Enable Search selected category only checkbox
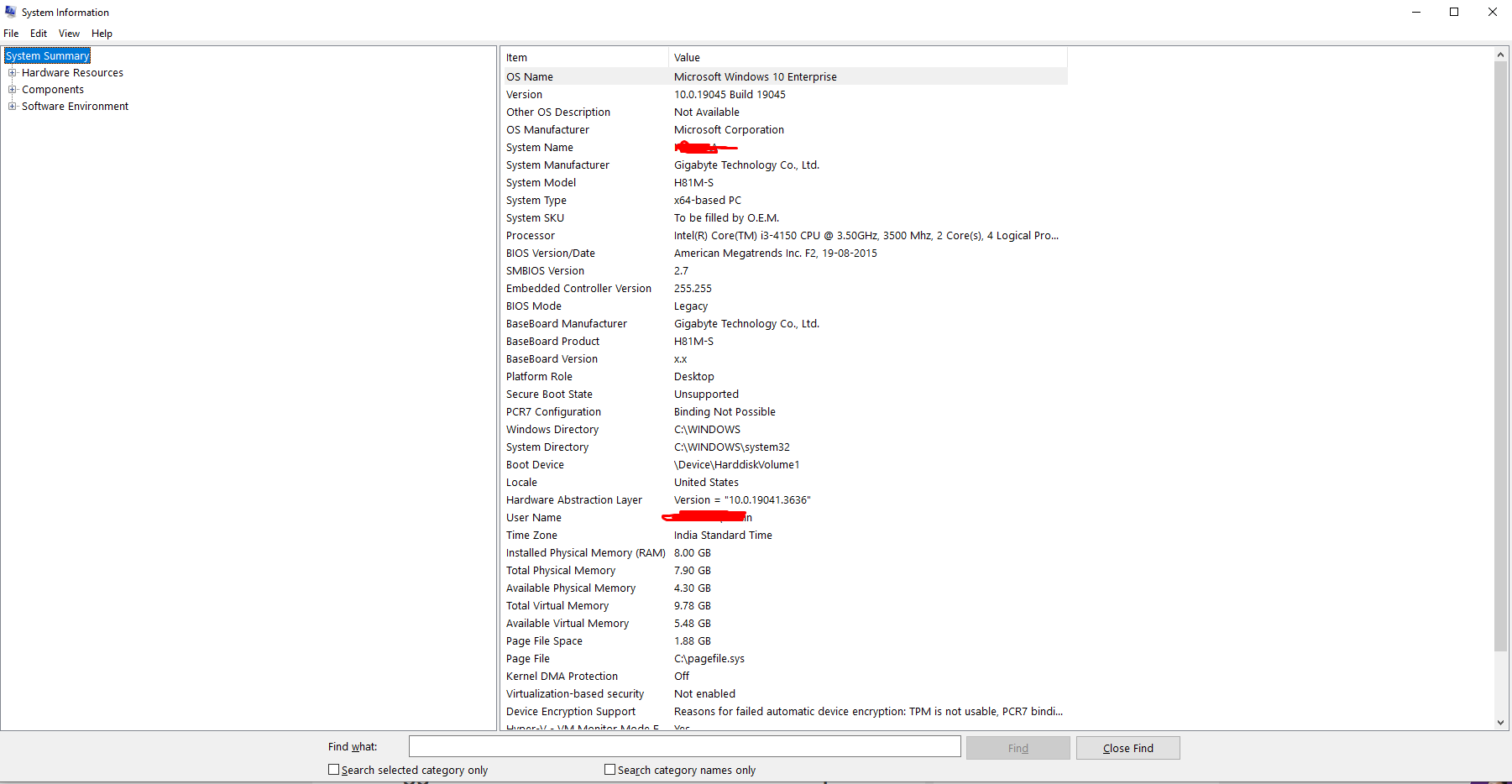Screen dimensions: 1512x784 click(x=334, y=770)
